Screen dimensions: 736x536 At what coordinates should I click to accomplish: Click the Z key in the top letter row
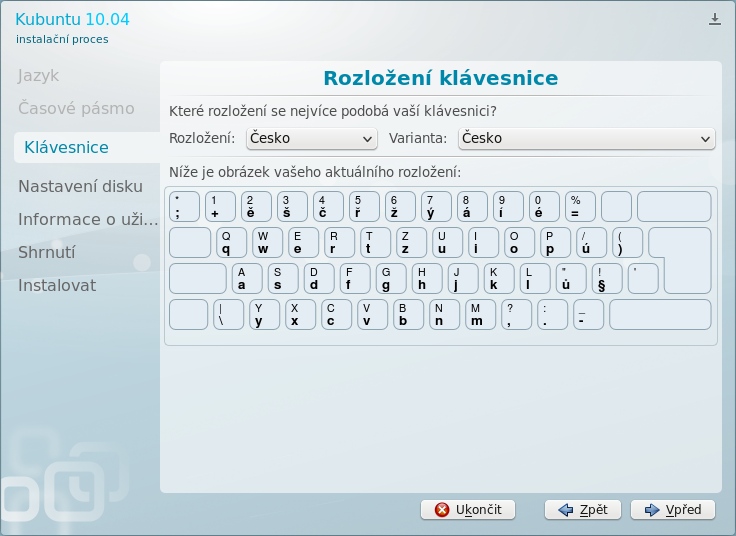[412, 243]
